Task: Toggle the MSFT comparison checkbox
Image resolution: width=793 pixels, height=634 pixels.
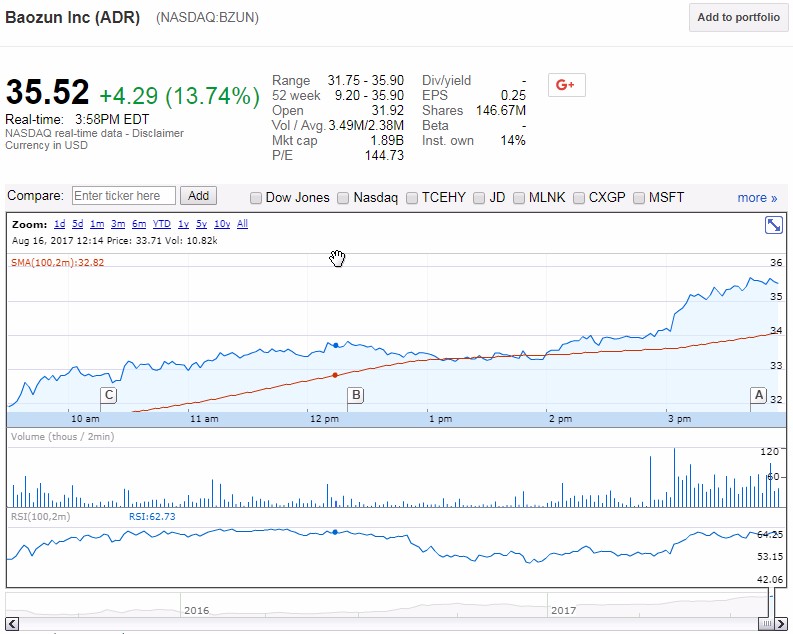Action: click(639, 198)
